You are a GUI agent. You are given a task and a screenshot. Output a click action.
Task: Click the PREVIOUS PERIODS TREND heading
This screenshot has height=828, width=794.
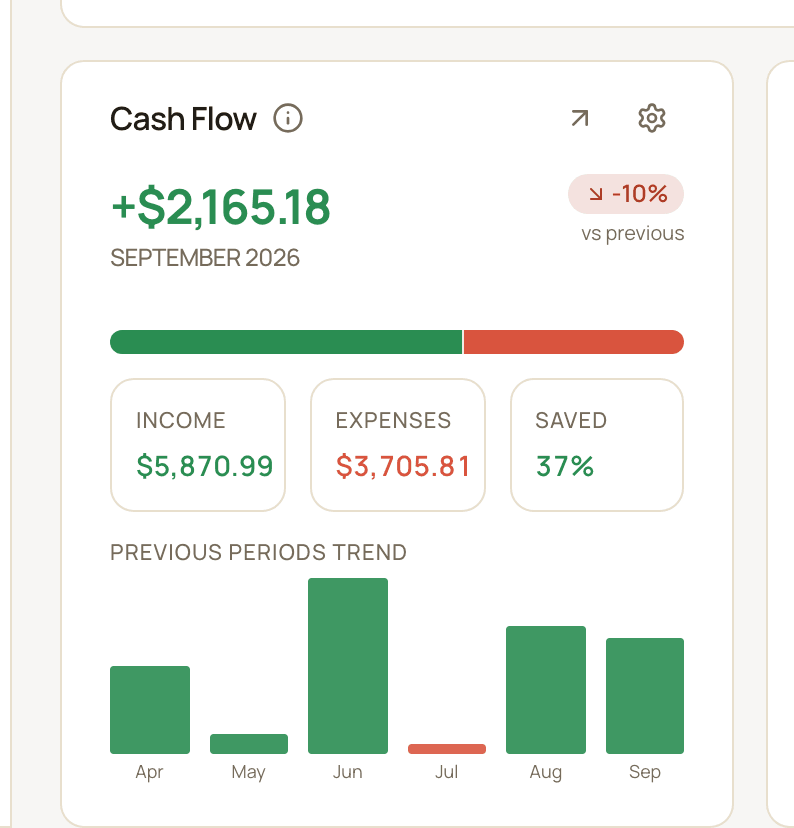[259, 552]
